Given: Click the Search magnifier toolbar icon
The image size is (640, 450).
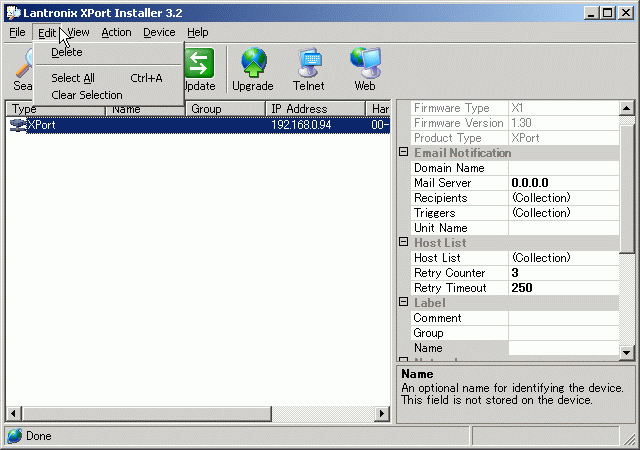Looking at the screenshot, I should [24, 63].
